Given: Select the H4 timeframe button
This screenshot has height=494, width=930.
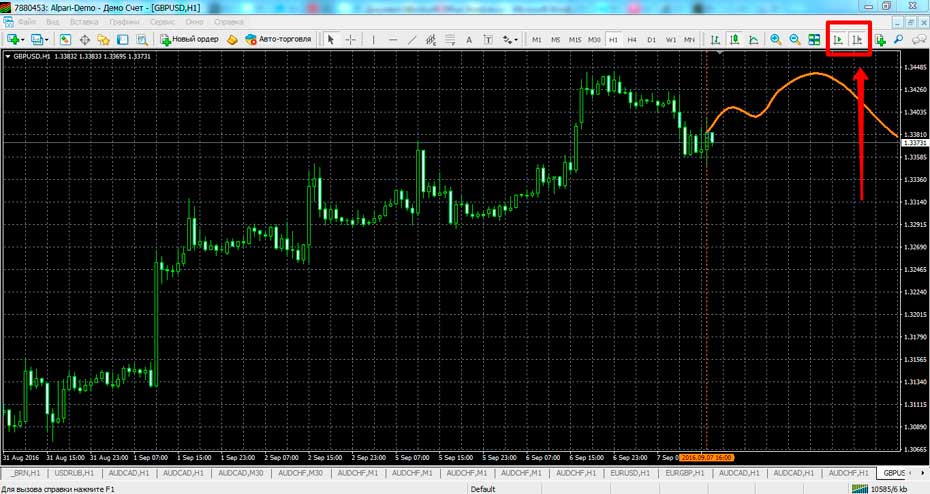Looking at the screenshot, I should (632, 40).
